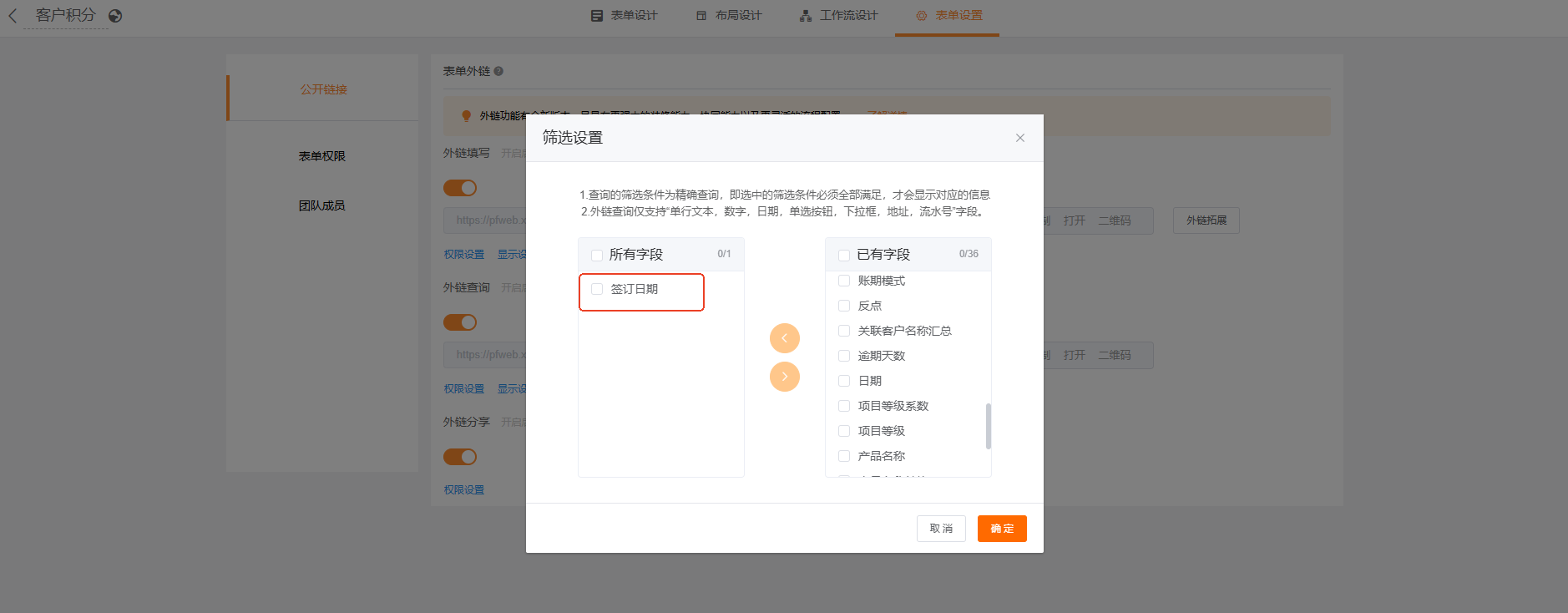Screen dimensions: 1568x613
Task: Click the left arrow transfer button
Action: [x=784, y=338]
